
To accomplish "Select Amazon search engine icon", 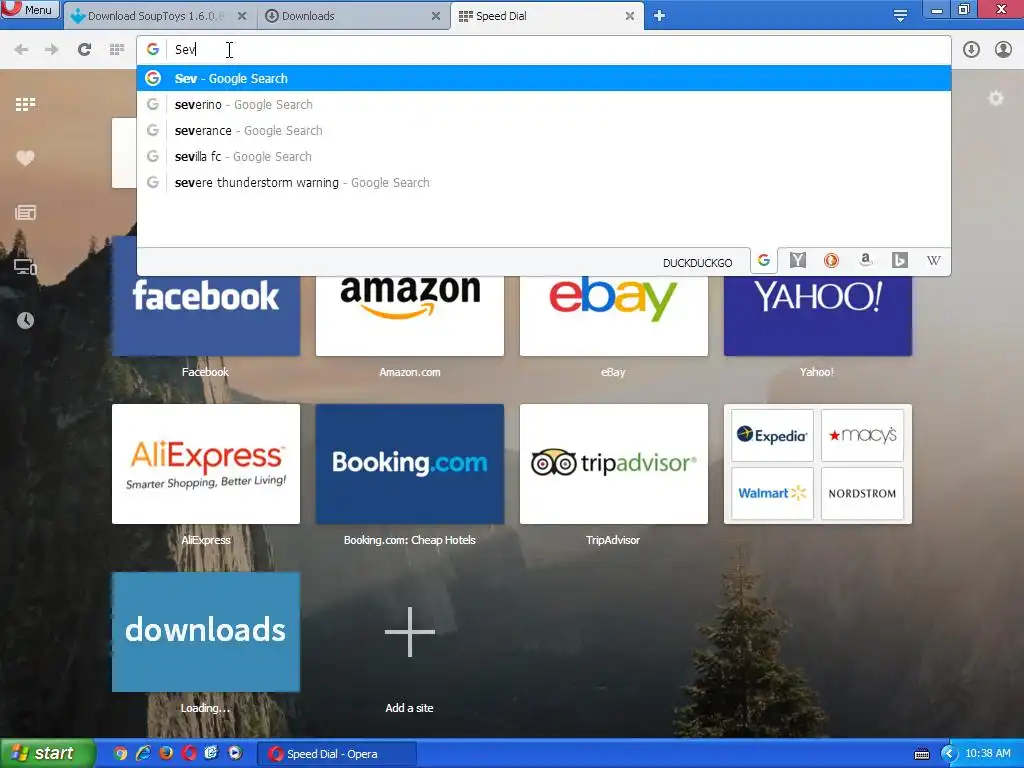I will 865,261.
